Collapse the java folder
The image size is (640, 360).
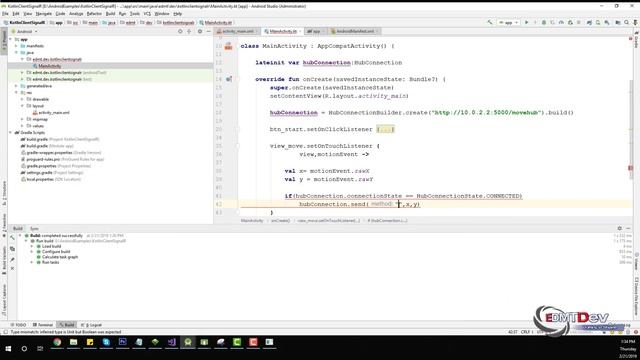17,53
